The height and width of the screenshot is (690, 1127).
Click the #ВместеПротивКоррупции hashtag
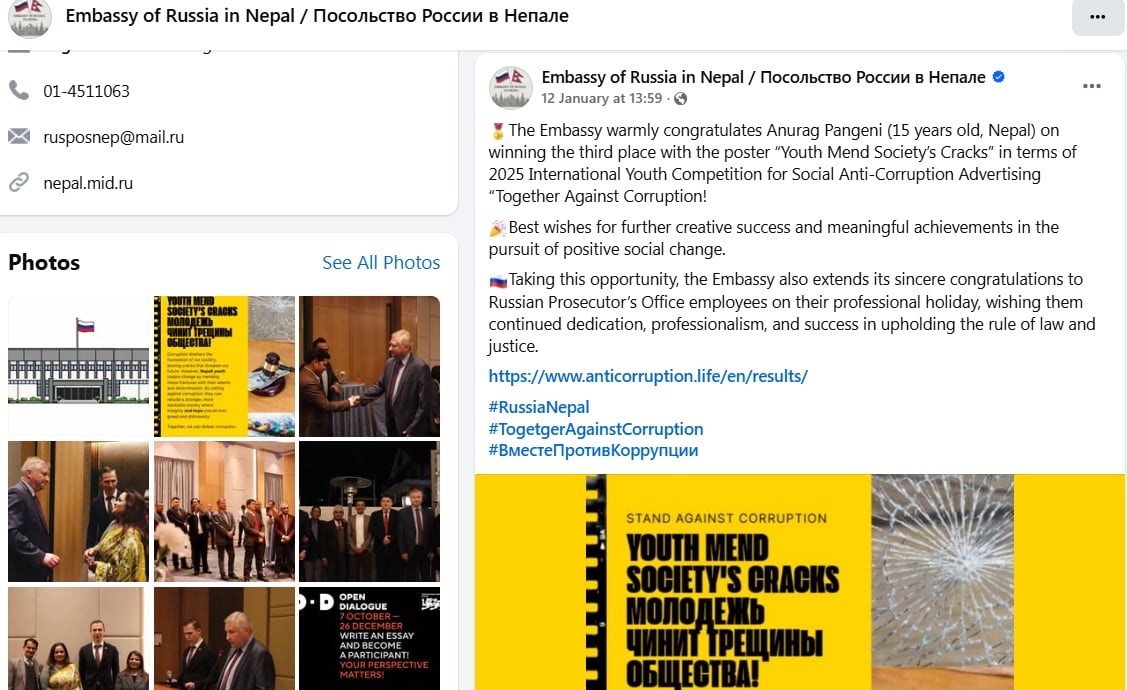[x=593, y=451]
